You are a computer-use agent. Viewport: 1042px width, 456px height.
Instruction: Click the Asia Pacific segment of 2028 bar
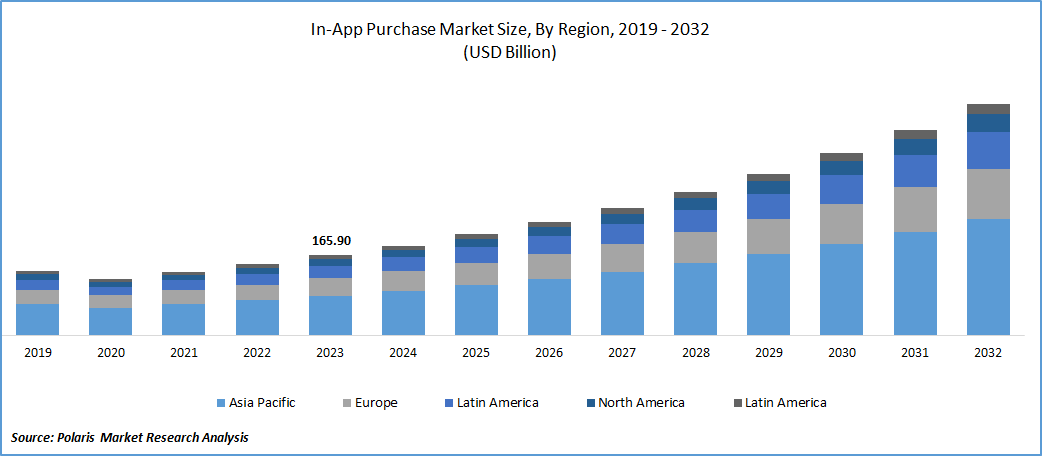click(x=695, y=299)
